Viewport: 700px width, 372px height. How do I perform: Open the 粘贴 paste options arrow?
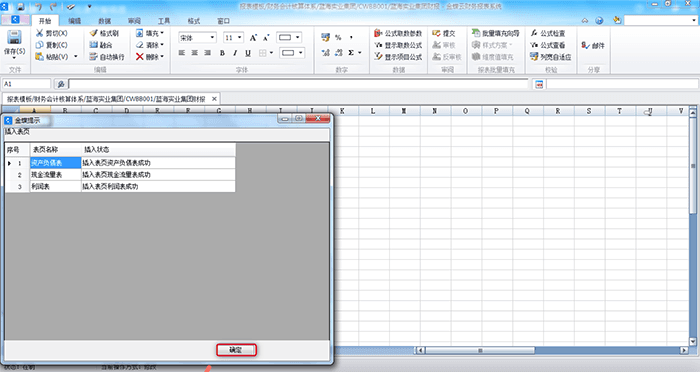click(x=75, y=57)
